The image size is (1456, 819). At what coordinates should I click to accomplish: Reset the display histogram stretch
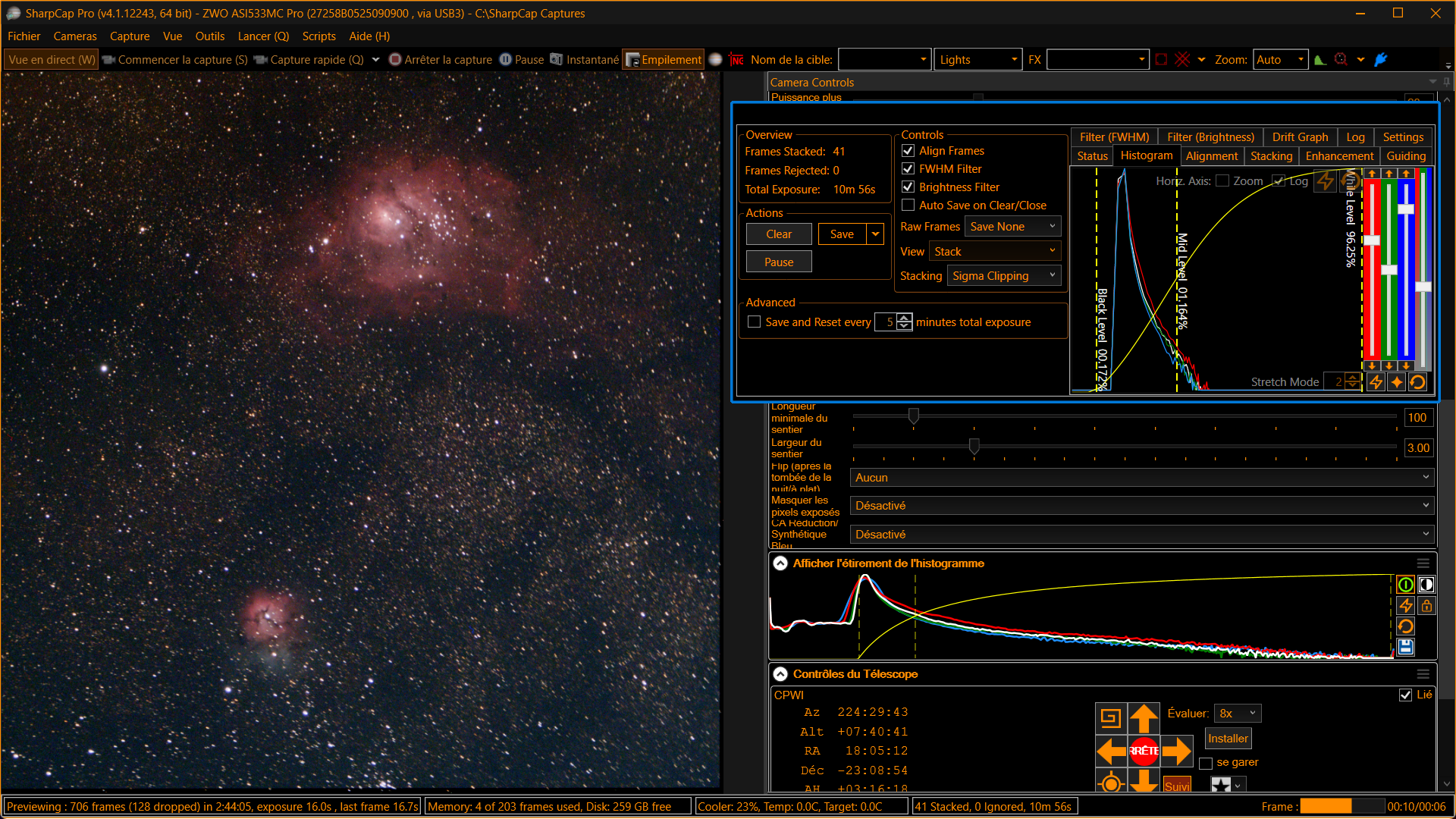tap(1405, 626)
